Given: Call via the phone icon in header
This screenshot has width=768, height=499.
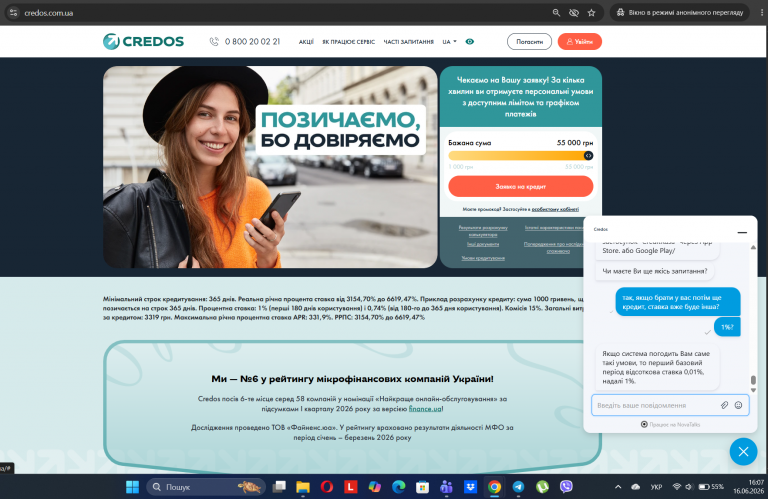Looking at the screenshot, I should (214, 42).
